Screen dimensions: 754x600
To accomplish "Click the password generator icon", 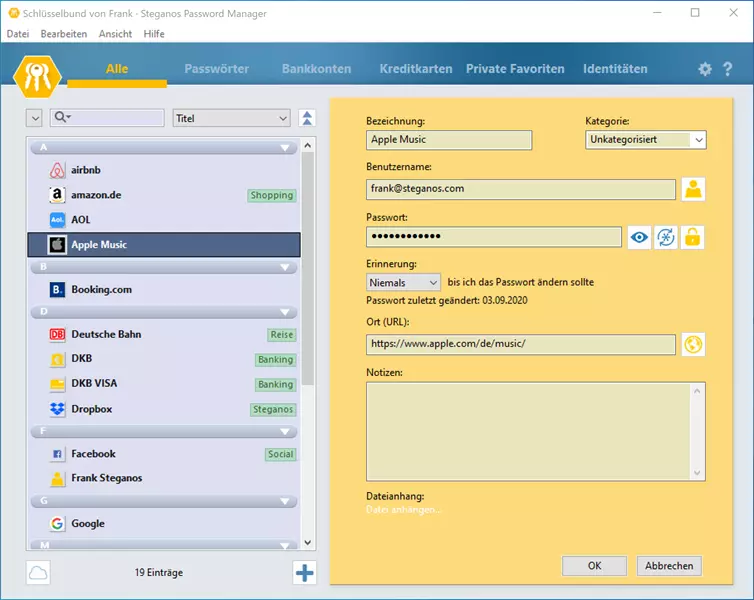I will tap(666, 237).
